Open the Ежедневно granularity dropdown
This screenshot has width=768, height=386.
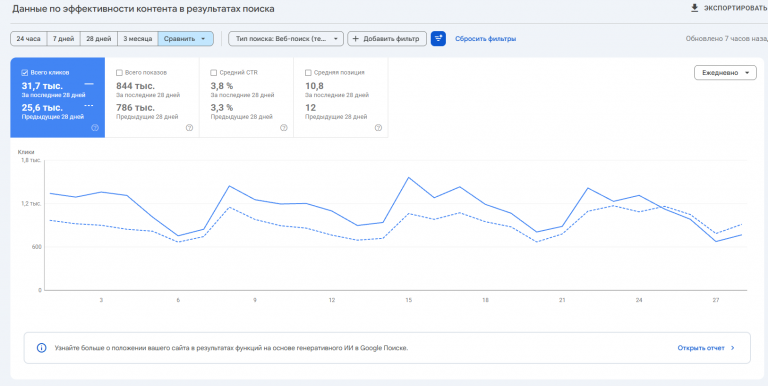725,72
